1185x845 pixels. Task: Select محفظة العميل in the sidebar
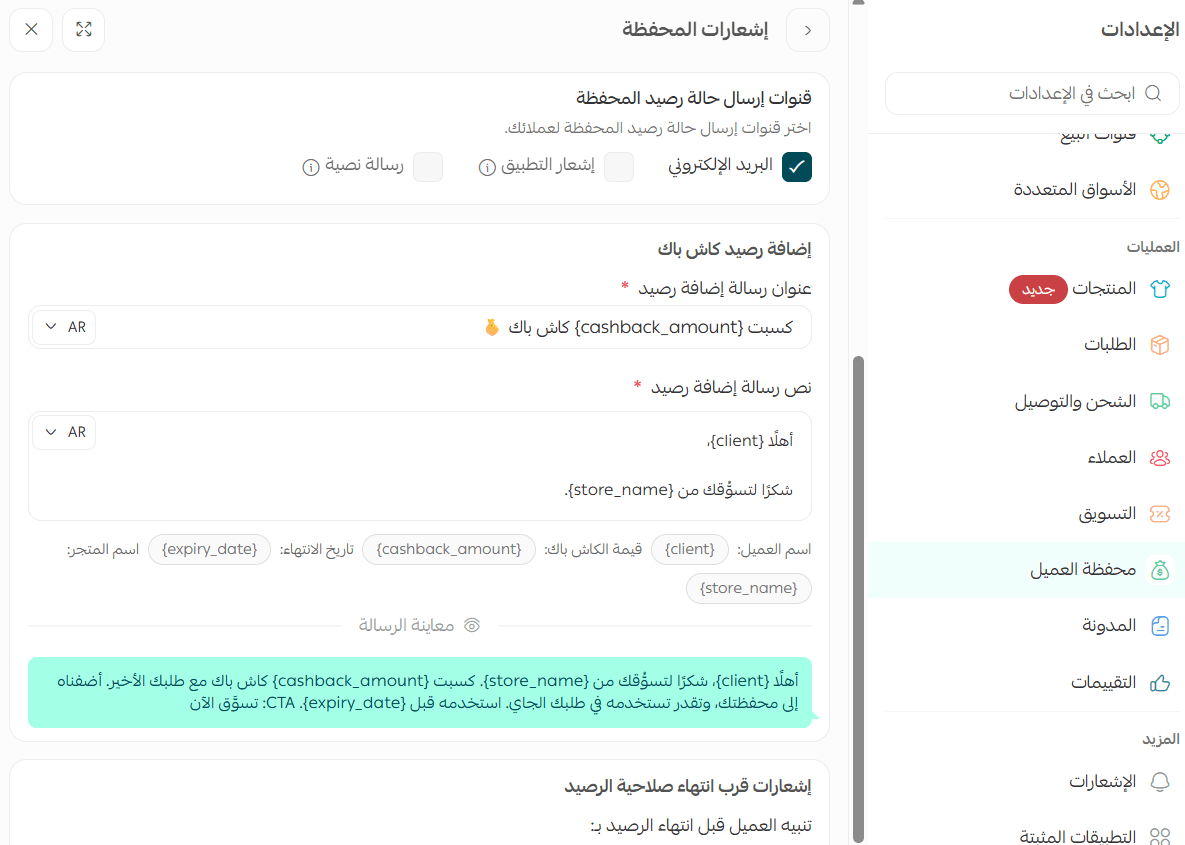[x=1026, y=570]
